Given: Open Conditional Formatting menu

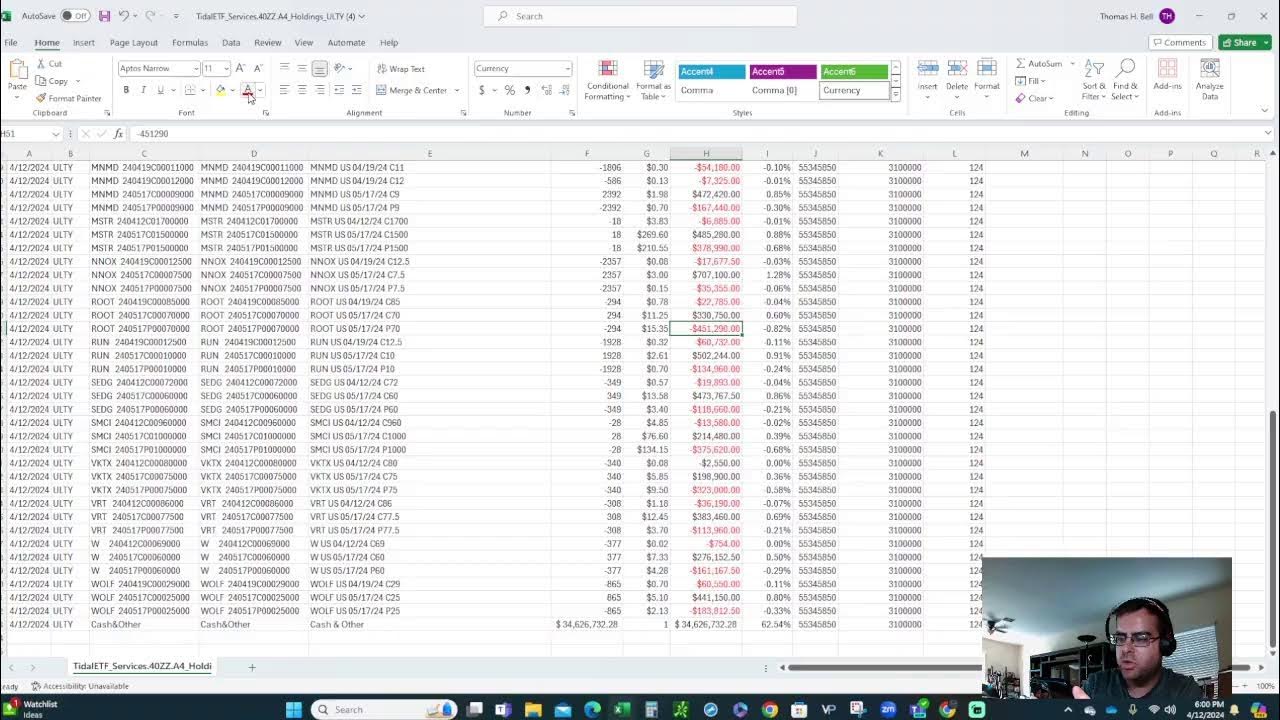Looking at the screenshot, I should pos(607,80).
